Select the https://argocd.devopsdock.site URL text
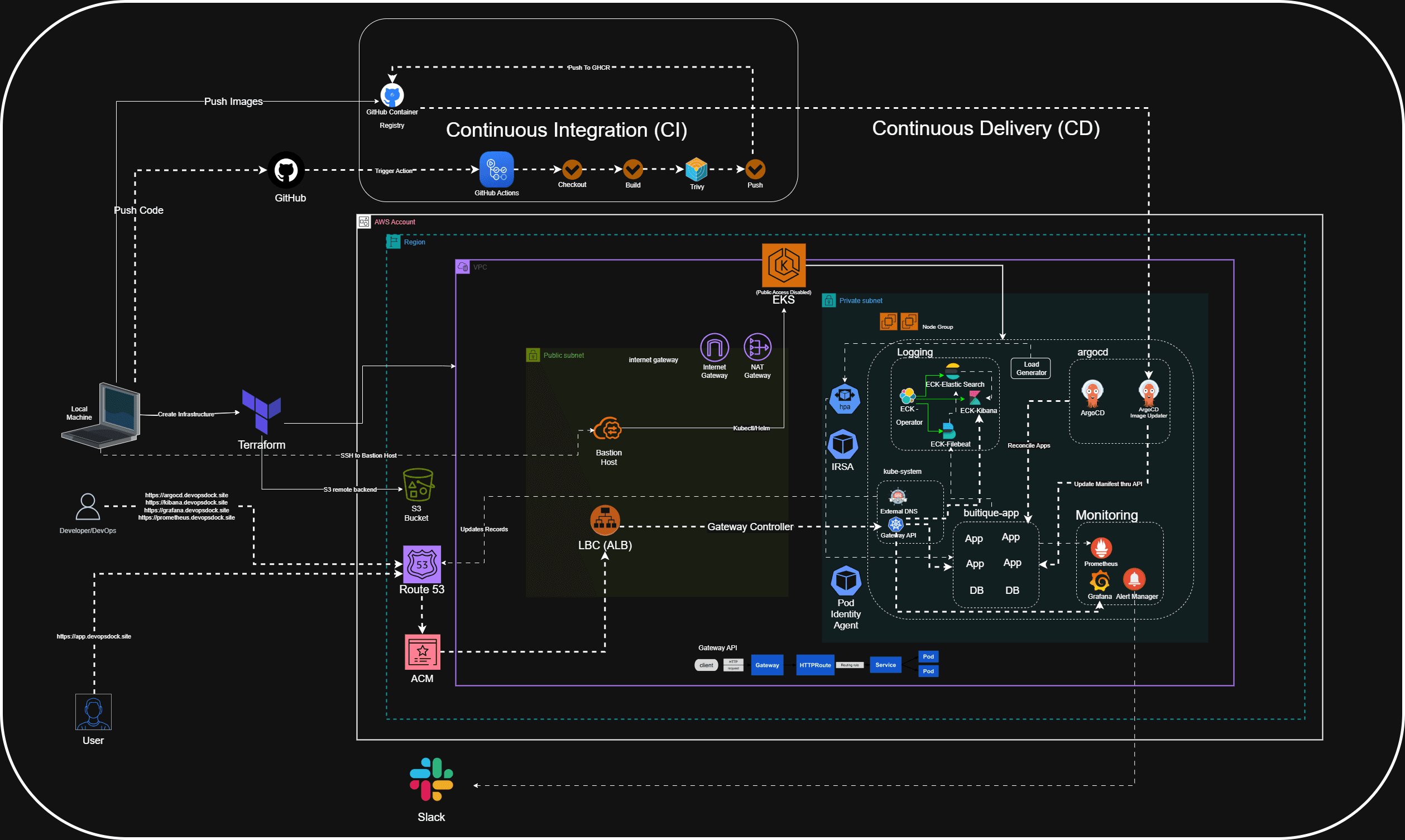The width and height of the screenshot is (1405, 840). coord(187,495)
